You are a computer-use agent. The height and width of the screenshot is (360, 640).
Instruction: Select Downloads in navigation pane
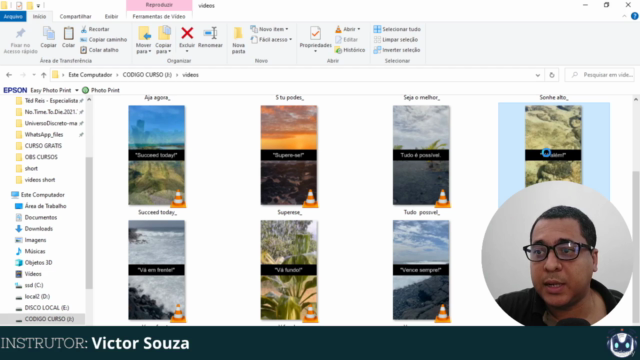pos(38,229)
